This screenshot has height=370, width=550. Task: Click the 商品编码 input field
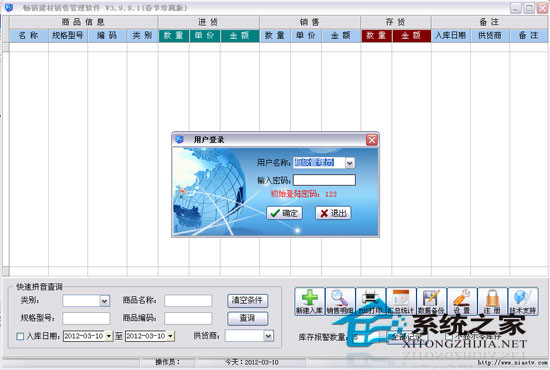coord(188,318)
